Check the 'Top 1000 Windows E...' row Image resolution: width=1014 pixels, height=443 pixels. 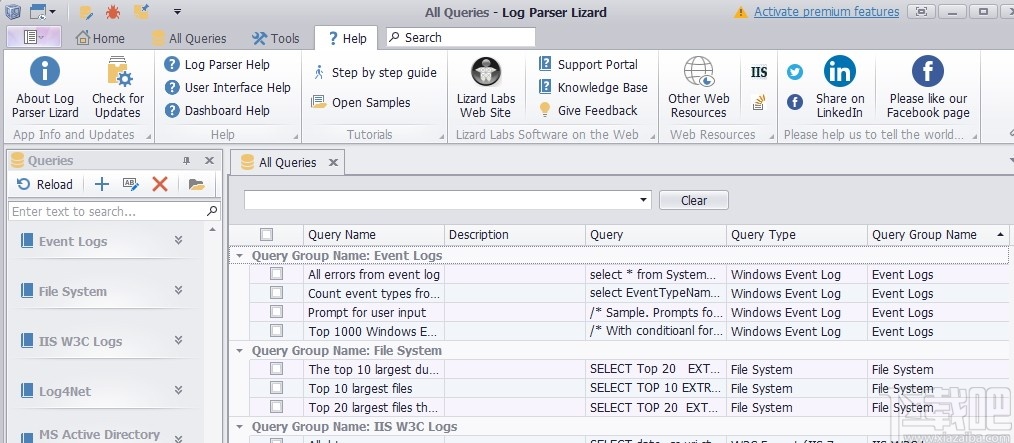point(277,331)
